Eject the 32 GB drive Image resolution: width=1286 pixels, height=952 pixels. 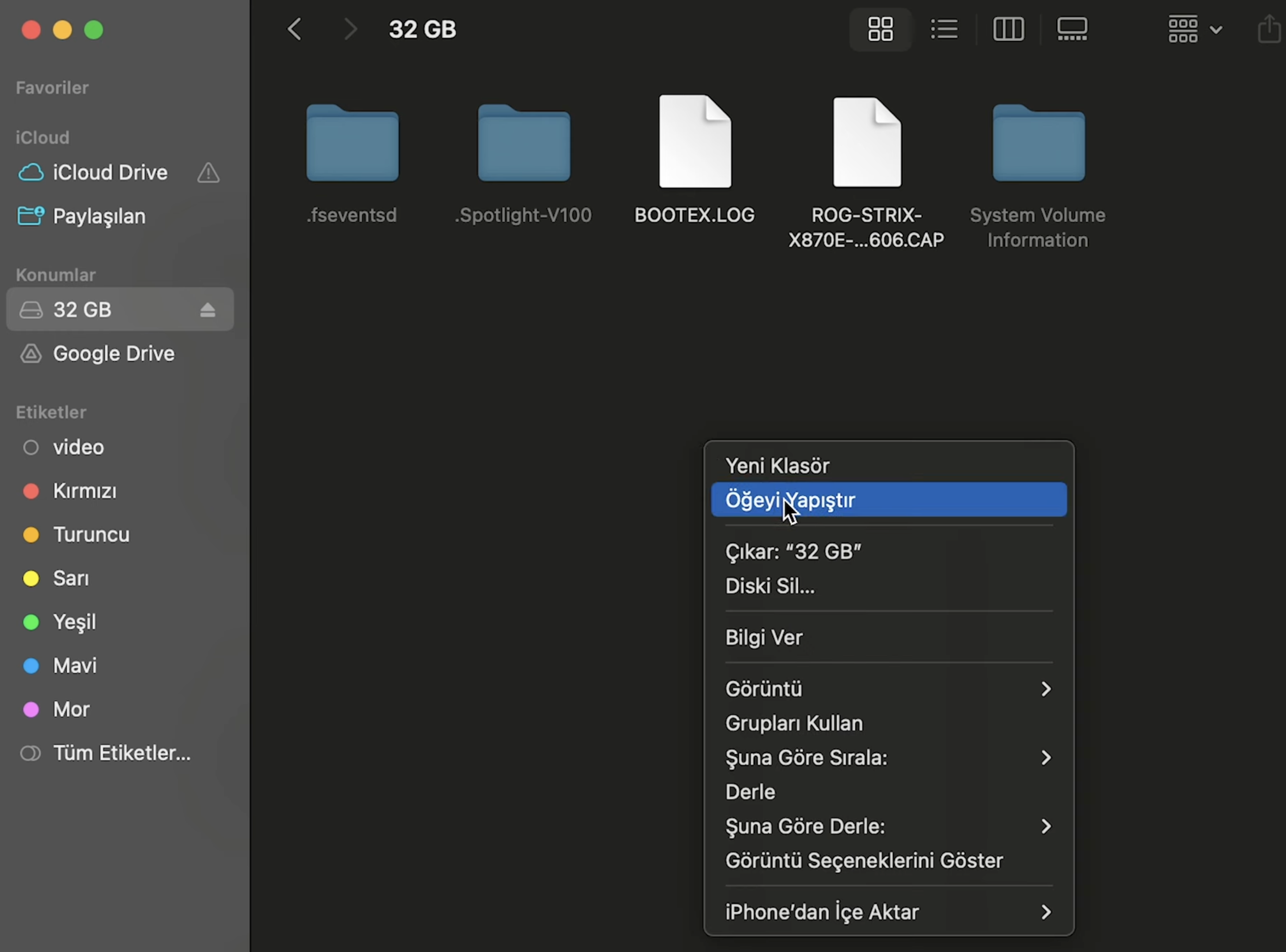[207, 310]
